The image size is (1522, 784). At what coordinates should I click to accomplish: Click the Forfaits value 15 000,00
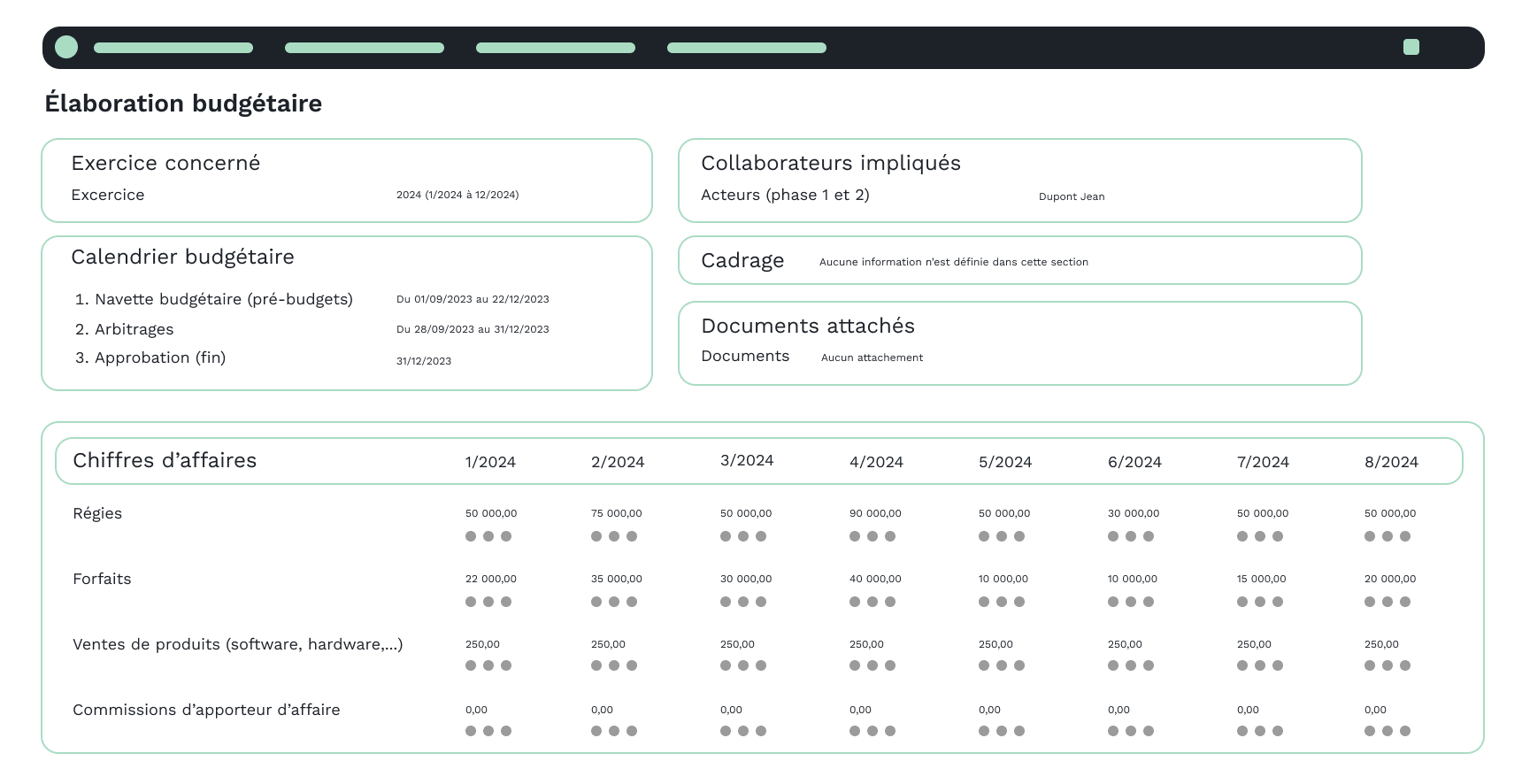1262,579
